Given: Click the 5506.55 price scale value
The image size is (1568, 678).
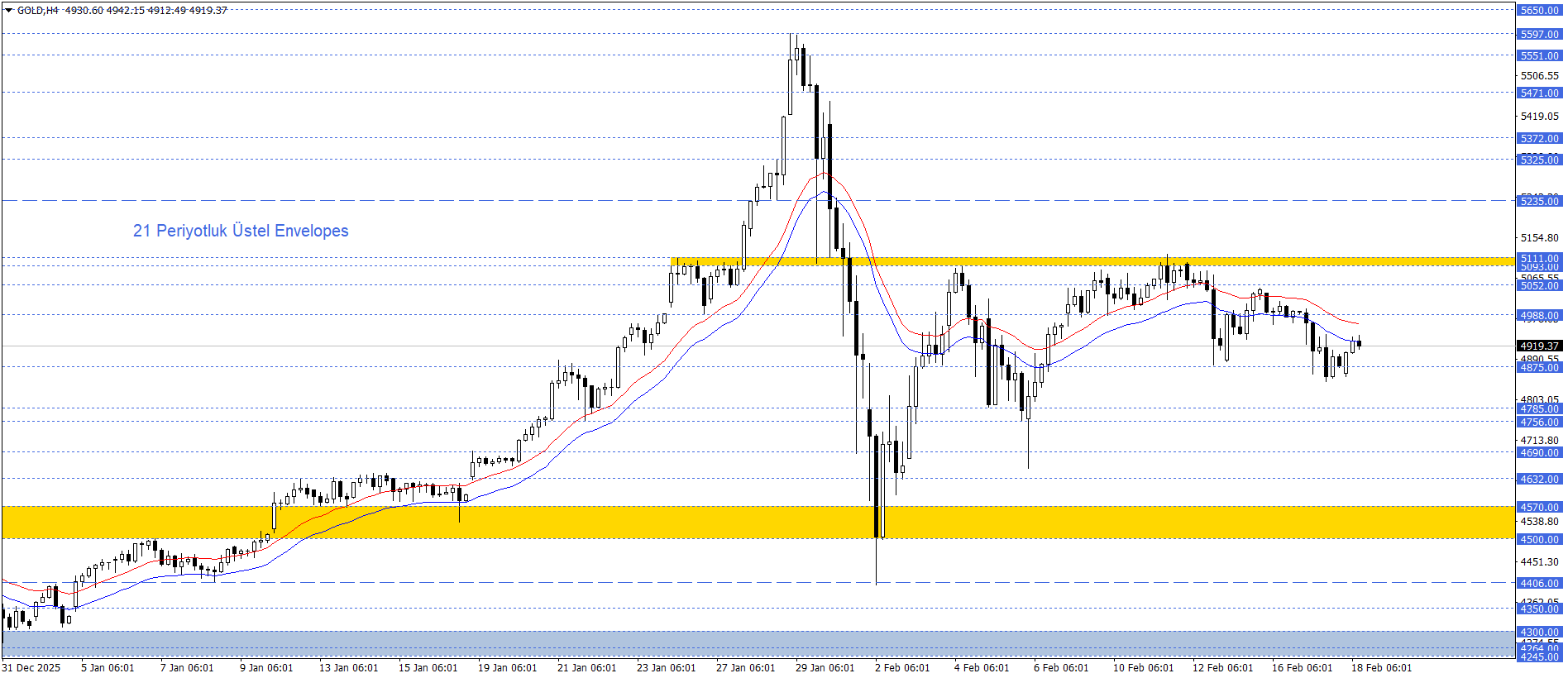Looking at the screenshot, I should (x=1539, y=76).
